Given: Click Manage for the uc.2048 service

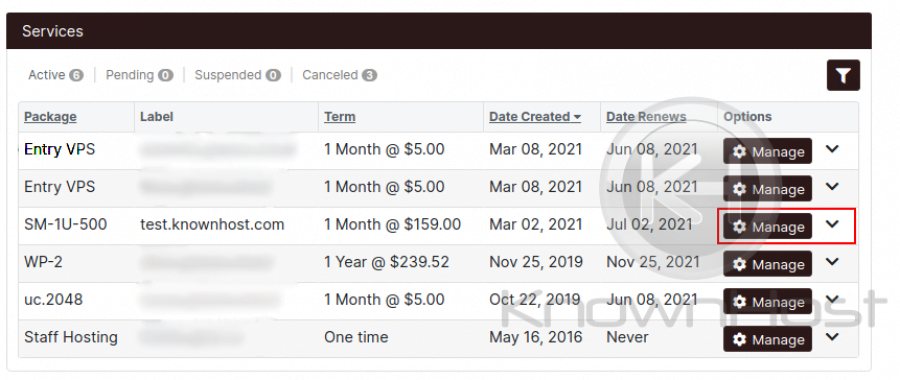Looking at the screenshot, I should pos(767,302).
